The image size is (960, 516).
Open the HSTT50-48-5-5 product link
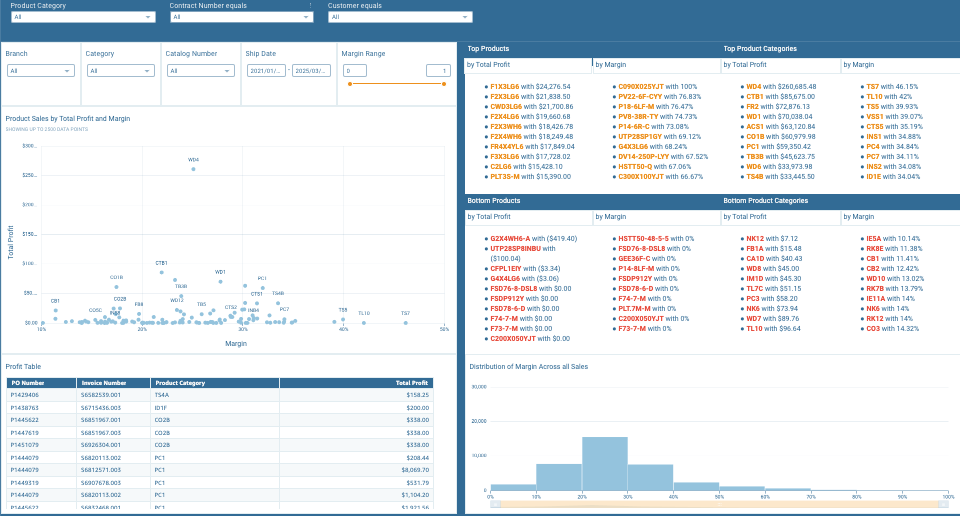click(643, 239)
